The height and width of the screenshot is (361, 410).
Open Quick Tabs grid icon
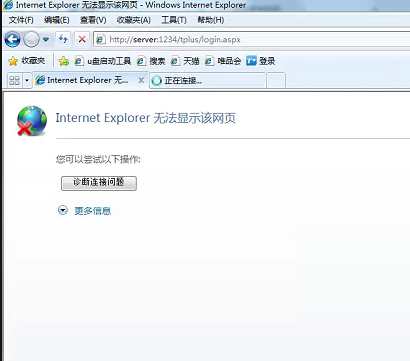point(15,80)
